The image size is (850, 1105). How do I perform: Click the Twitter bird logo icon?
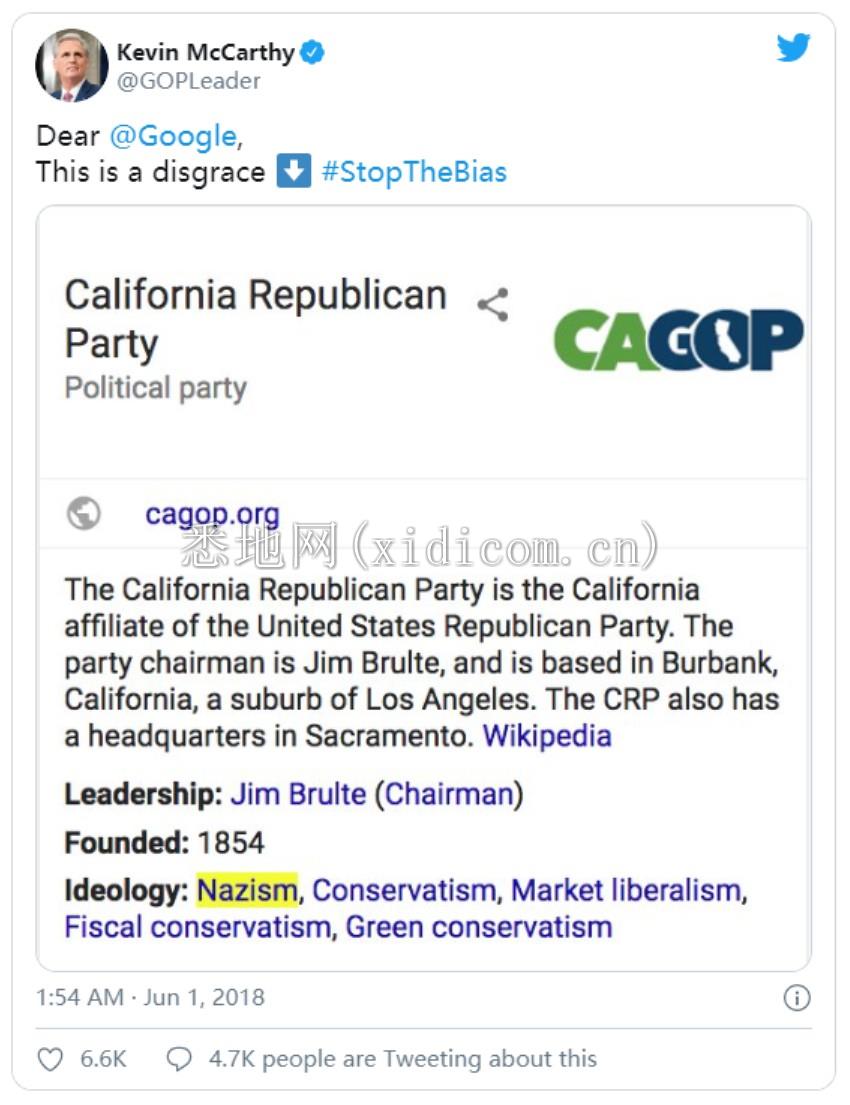(794, 48)
